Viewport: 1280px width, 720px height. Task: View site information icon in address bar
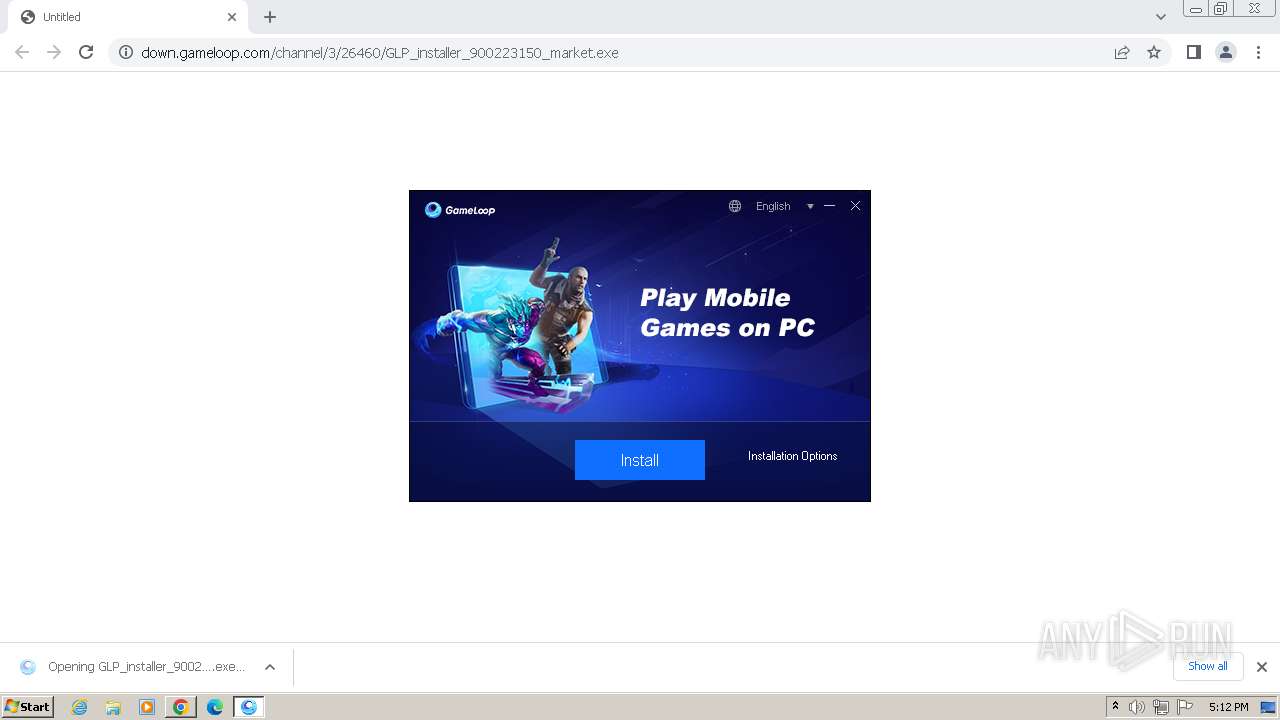coord(126,52)
